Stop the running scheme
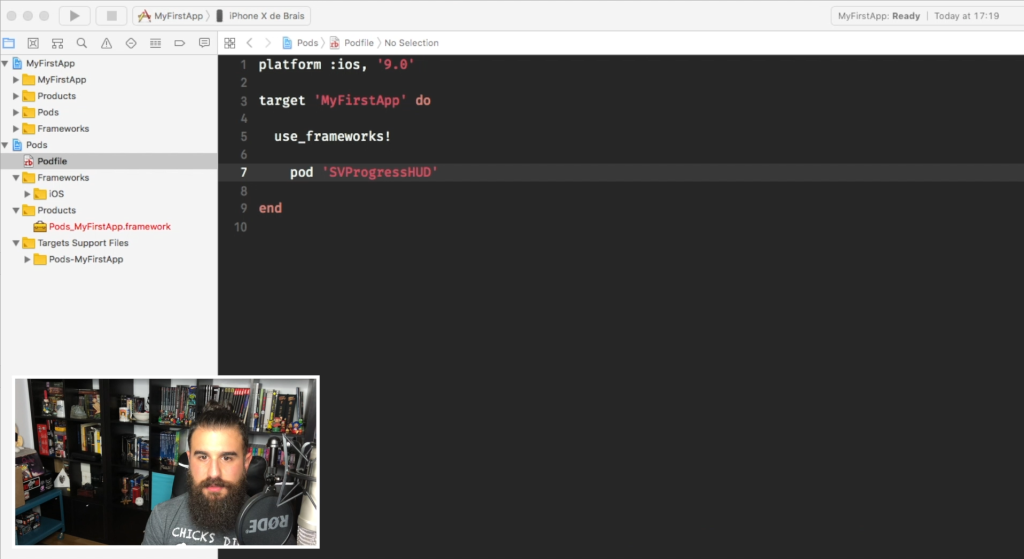This screenshot has height=559, width=1024. (112, 16)
